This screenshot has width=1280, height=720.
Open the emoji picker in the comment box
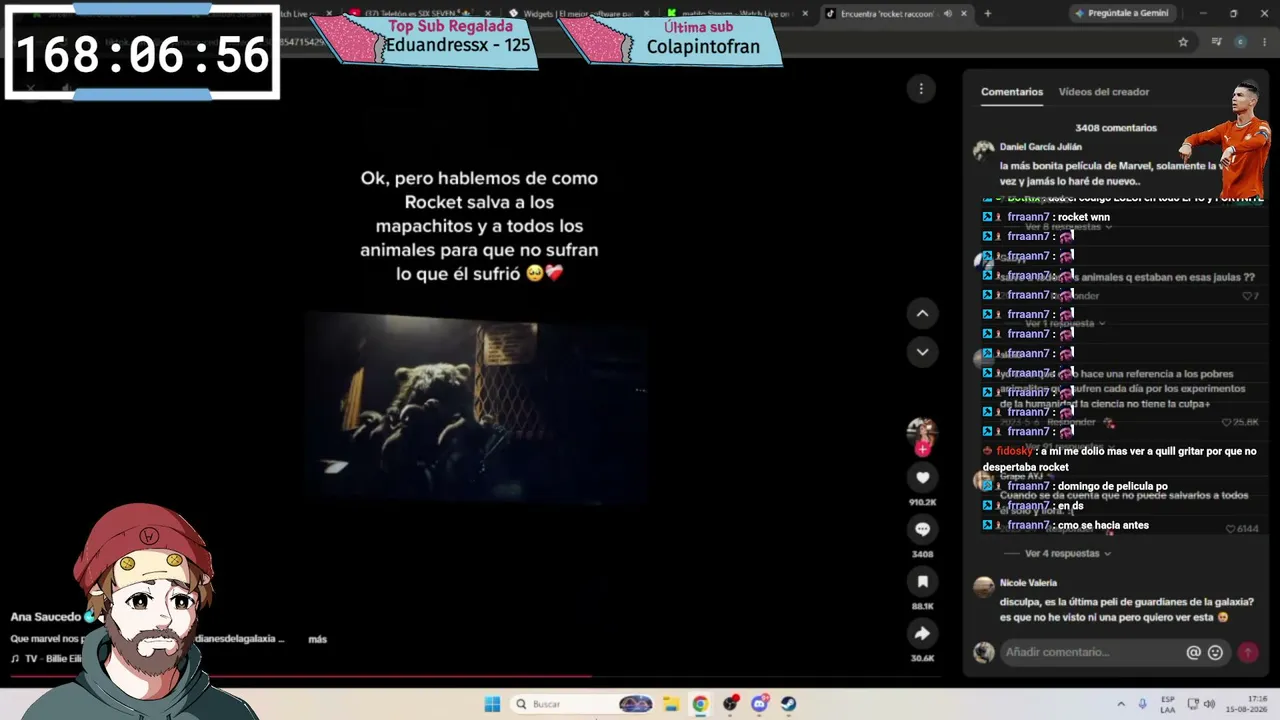1215,652
